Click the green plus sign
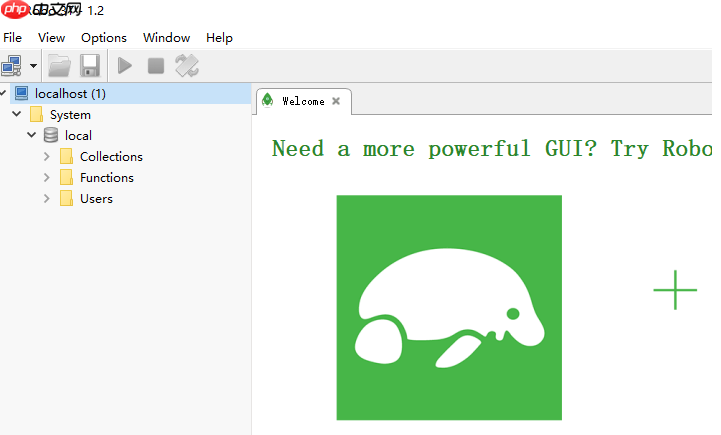Screen dimensions: 721x435 (x=675, y=290)
